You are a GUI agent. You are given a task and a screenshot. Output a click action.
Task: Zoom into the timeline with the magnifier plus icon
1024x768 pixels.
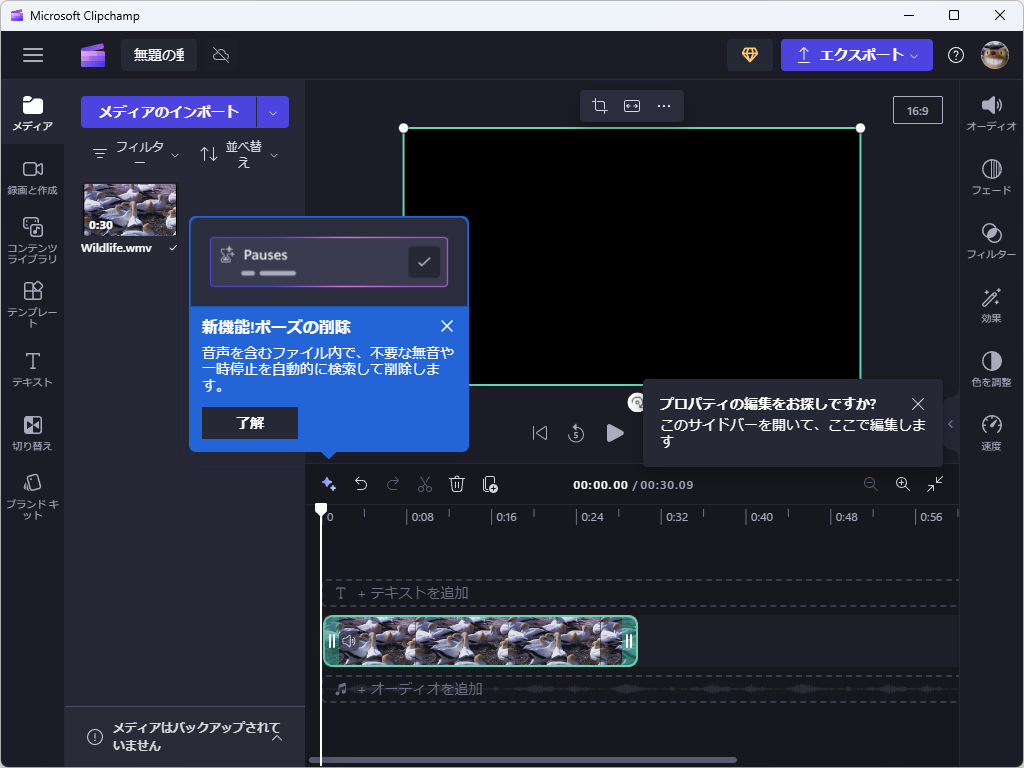tap(903, 484)
